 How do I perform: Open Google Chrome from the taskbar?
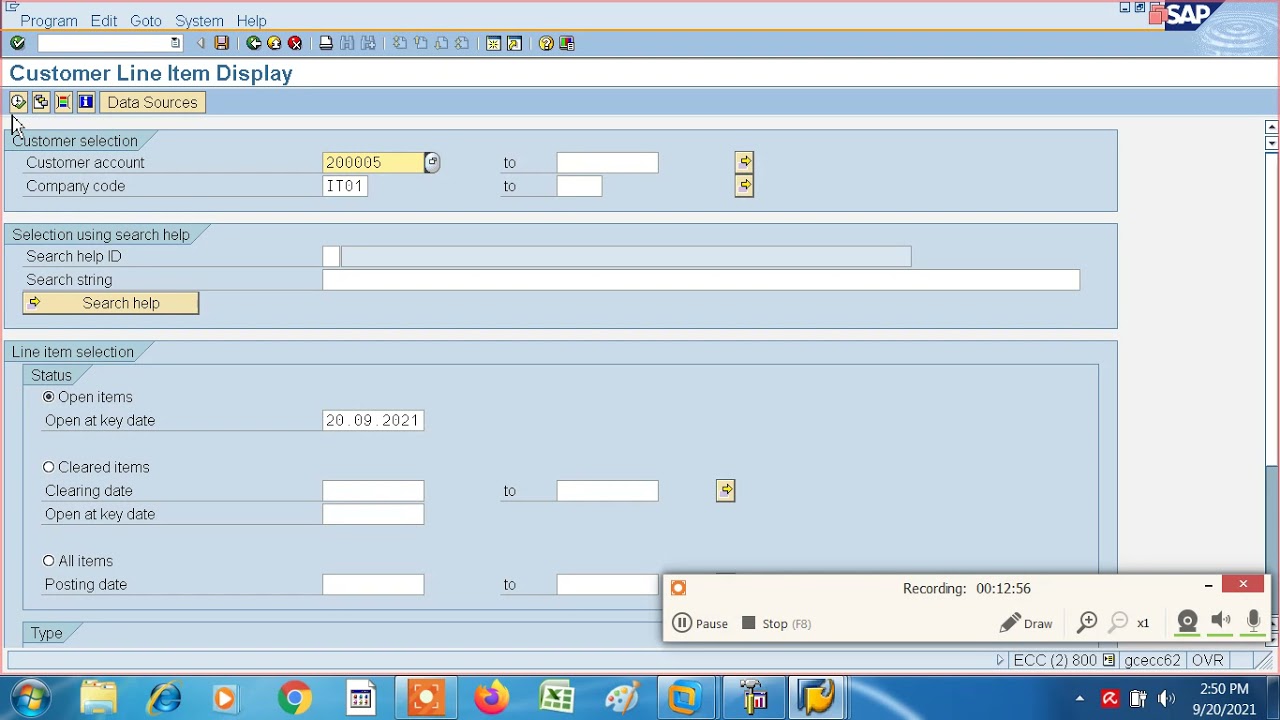(295, 698)
